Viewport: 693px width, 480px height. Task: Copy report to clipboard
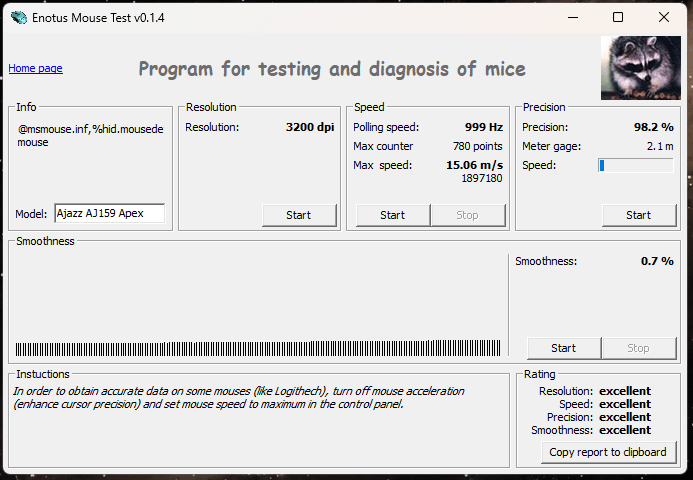click(x=609, y=452)
